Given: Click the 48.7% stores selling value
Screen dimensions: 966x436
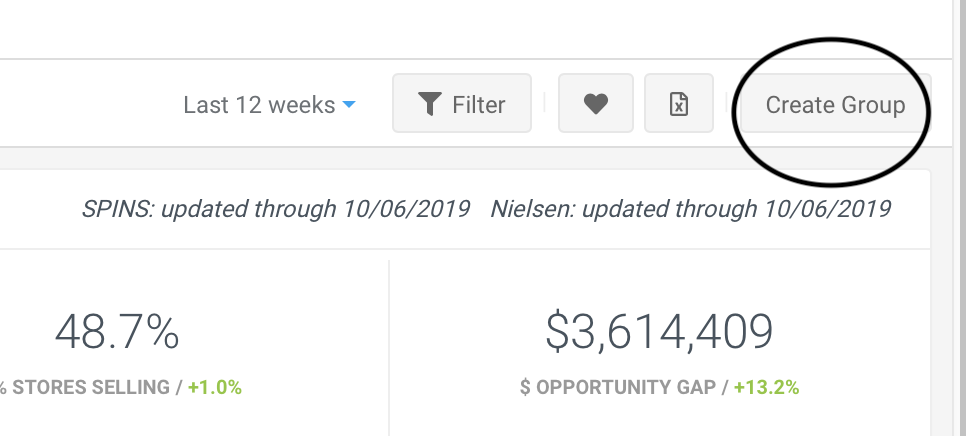Looking at the screenshot, I should pyautogui.click(x=117, y=332).
